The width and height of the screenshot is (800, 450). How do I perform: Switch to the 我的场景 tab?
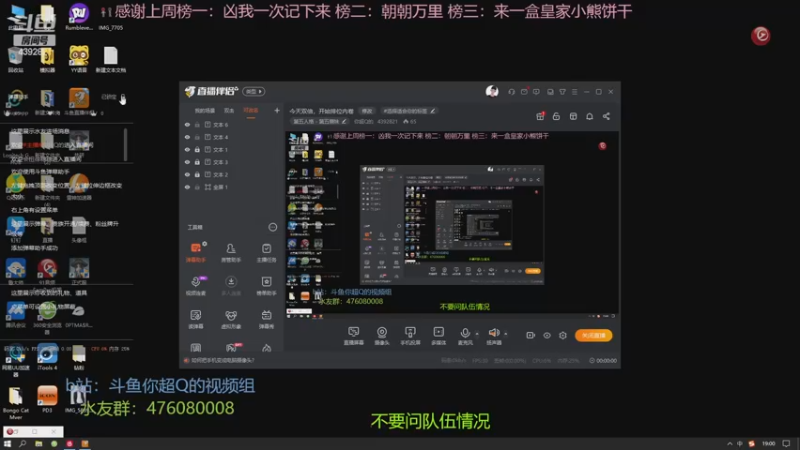[x=205, y=111]
